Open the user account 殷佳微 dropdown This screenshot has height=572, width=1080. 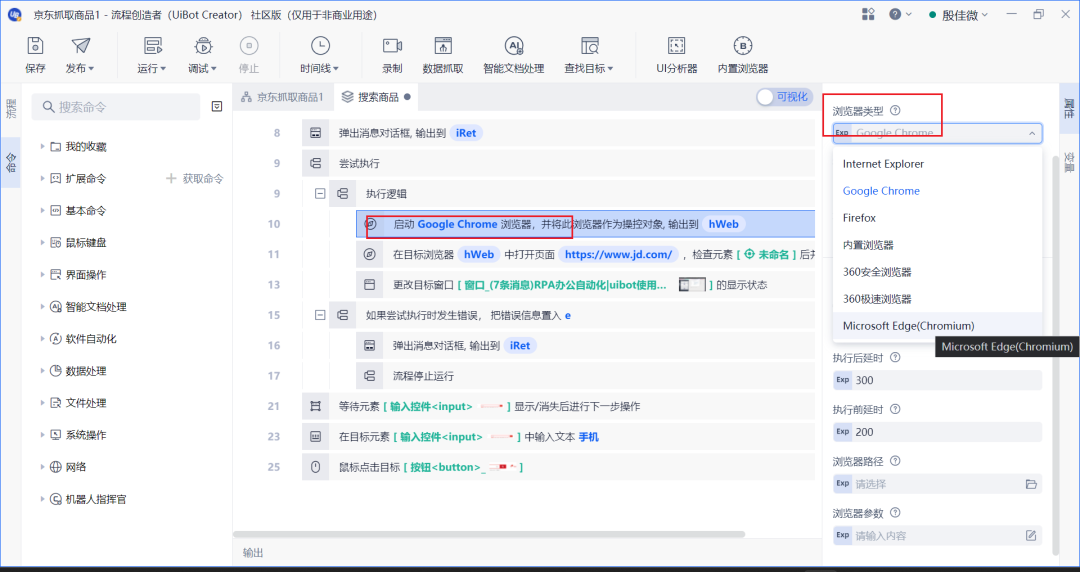click(x=959, y=14)
